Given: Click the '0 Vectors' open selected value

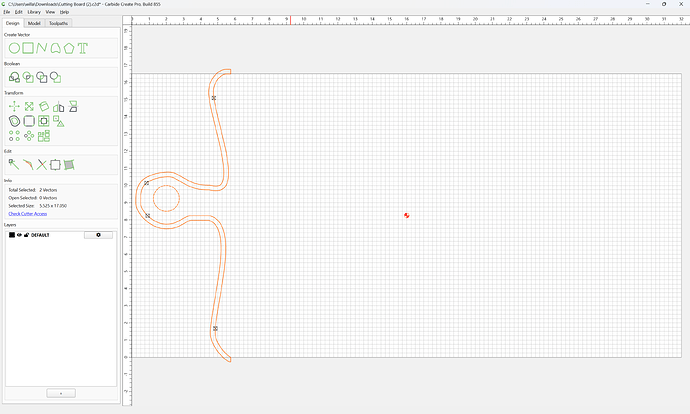Looking at the screenshot, I should [48, 198].
